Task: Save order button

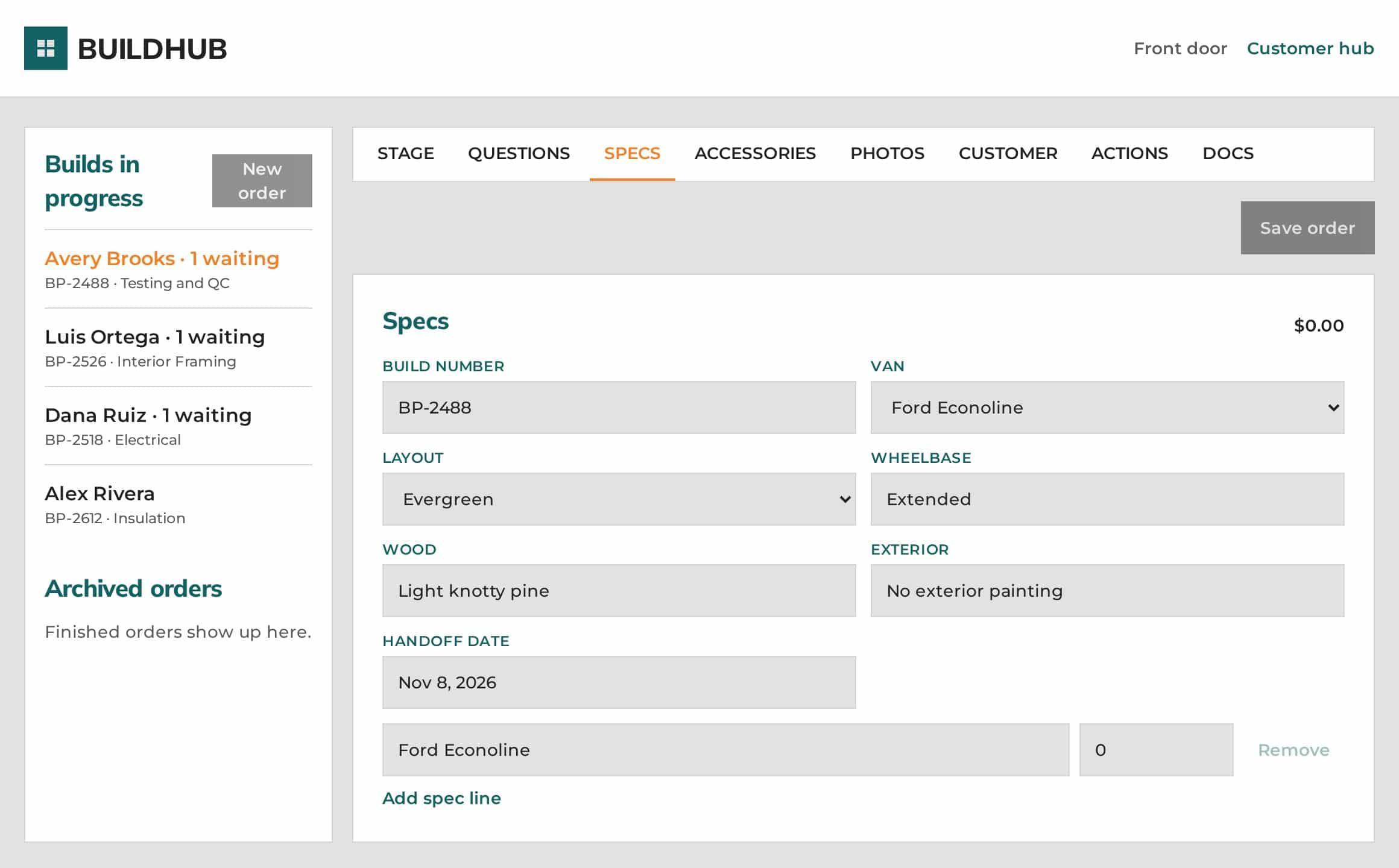Action: point(1307,228)
